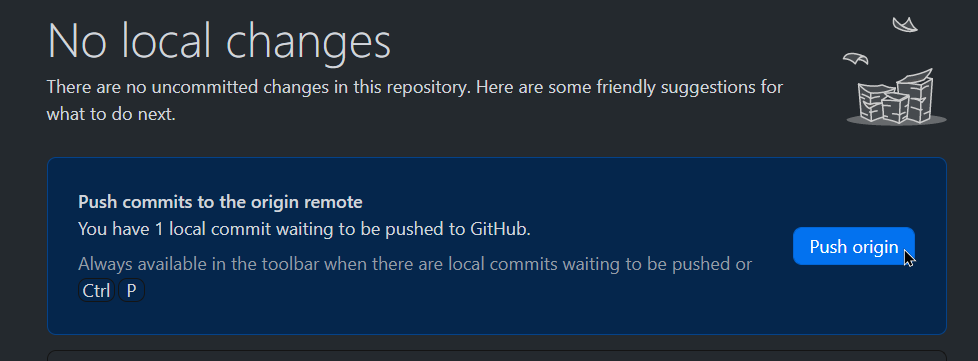Click the shadow beneath the paper stacks

pos(896,121)
